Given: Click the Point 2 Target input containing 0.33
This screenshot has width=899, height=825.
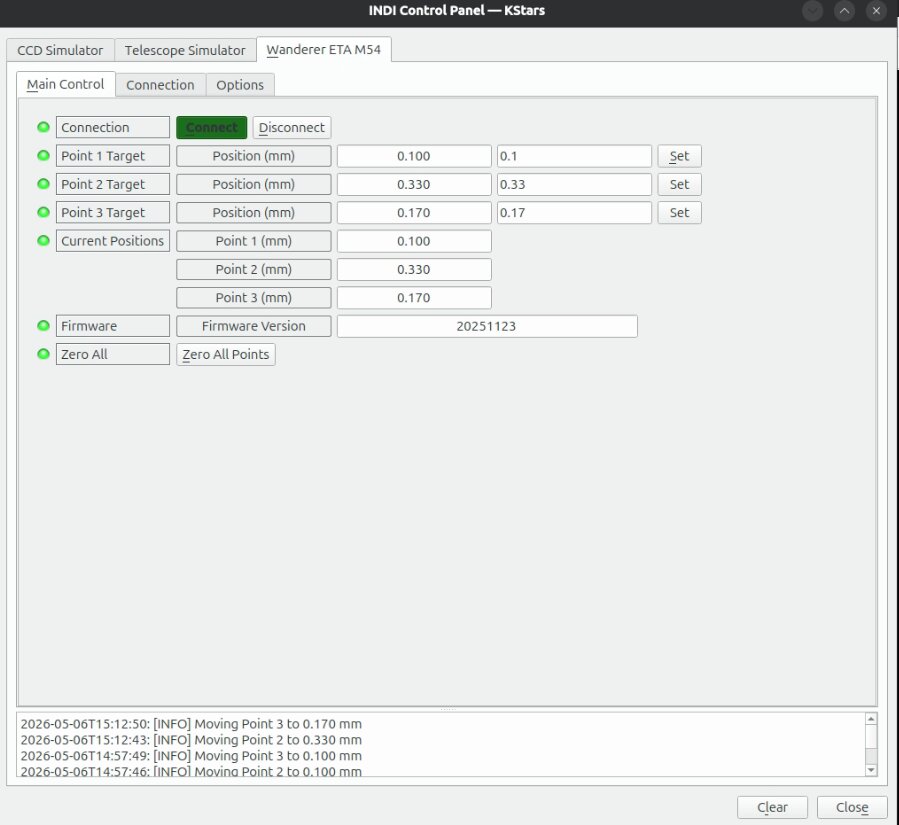Looking at the screenshot, I should [574, 184].
